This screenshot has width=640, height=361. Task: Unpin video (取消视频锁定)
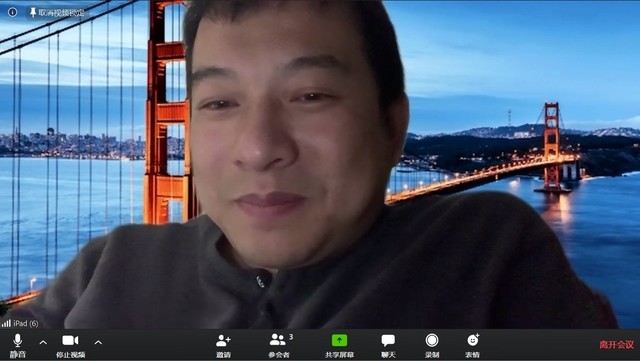[58, 13]
